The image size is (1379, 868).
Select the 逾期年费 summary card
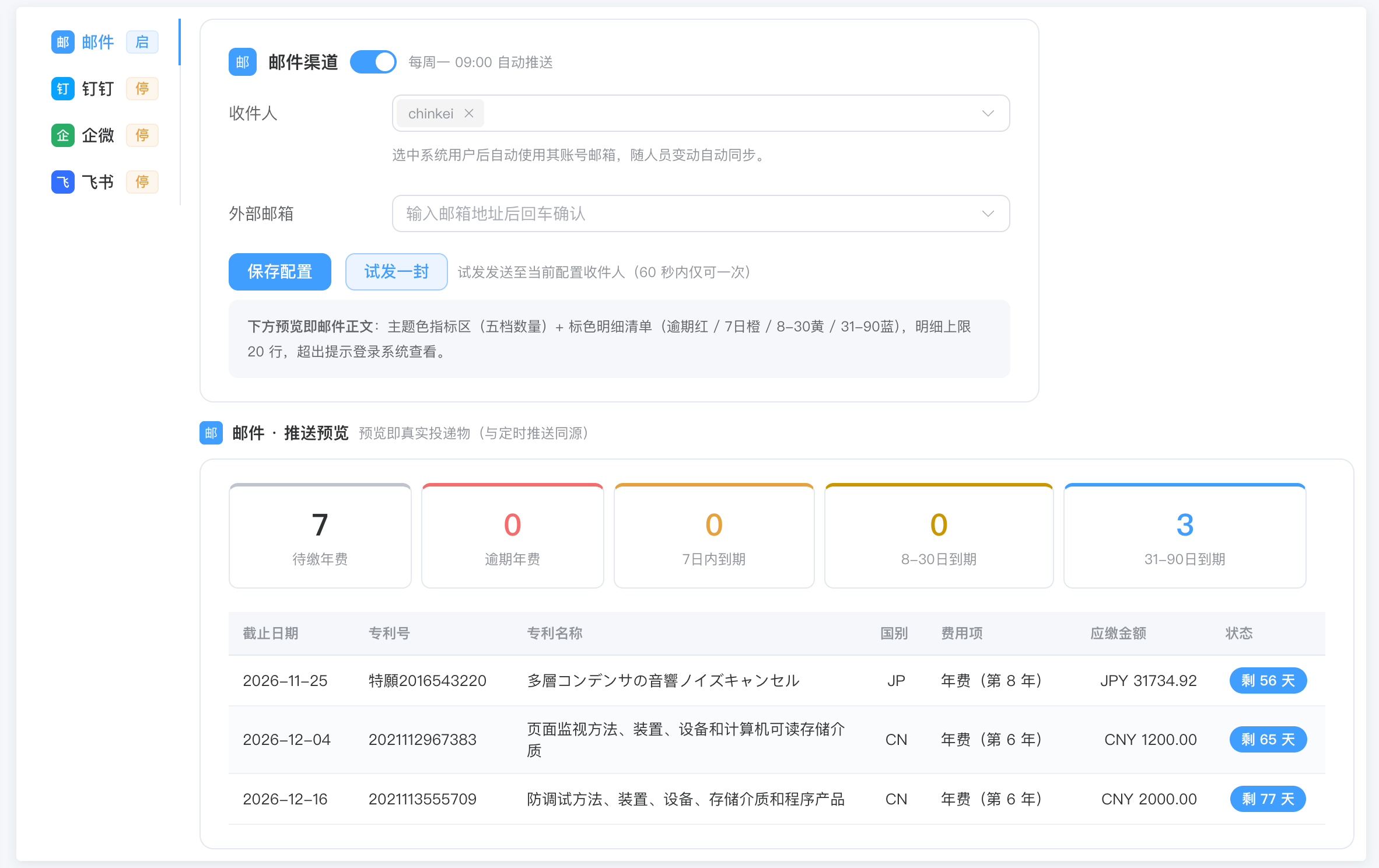coord(513,535)
